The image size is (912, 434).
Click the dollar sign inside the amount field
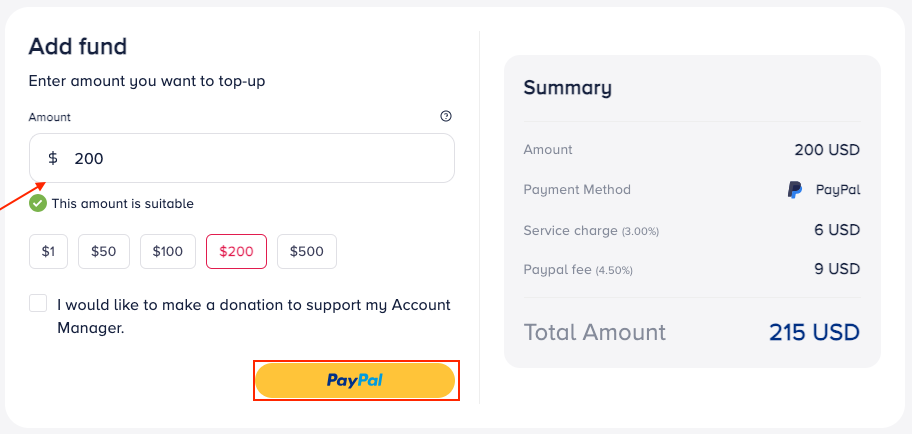tap(53, 158)
